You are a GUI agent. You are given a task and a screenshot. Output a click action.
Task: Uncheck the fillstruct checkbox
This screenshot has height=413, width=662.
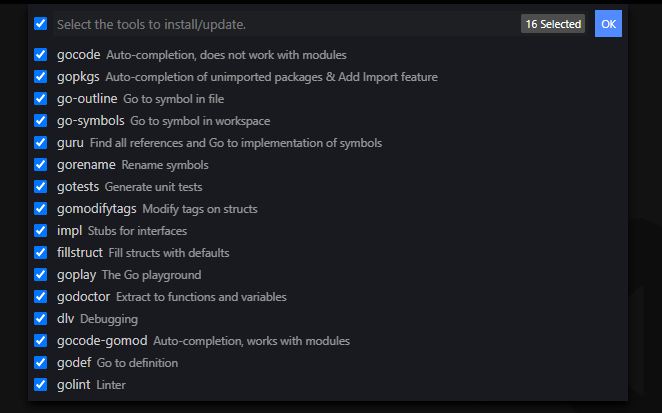(41, 253)
